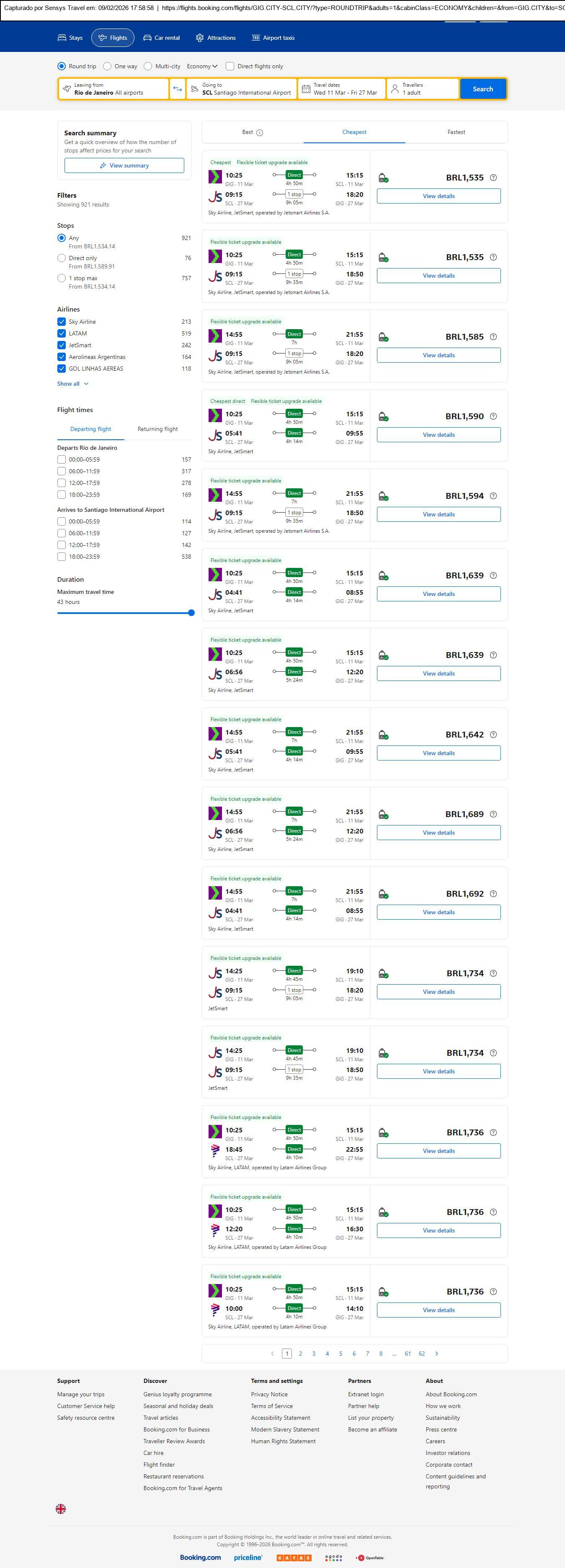Image resolution: width=565 pixels, height=1568 pixels.
Task: Uncheck the LATAM airline filter
Action: click(62, 333)
